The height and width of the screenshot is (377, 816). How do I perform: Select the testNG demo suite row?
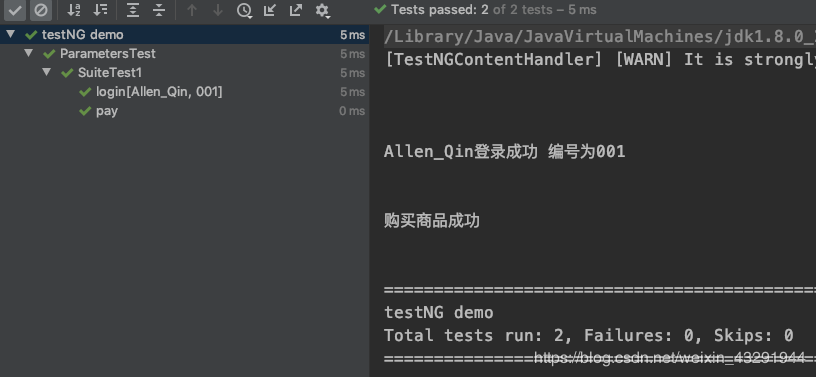tap(185, 35)
